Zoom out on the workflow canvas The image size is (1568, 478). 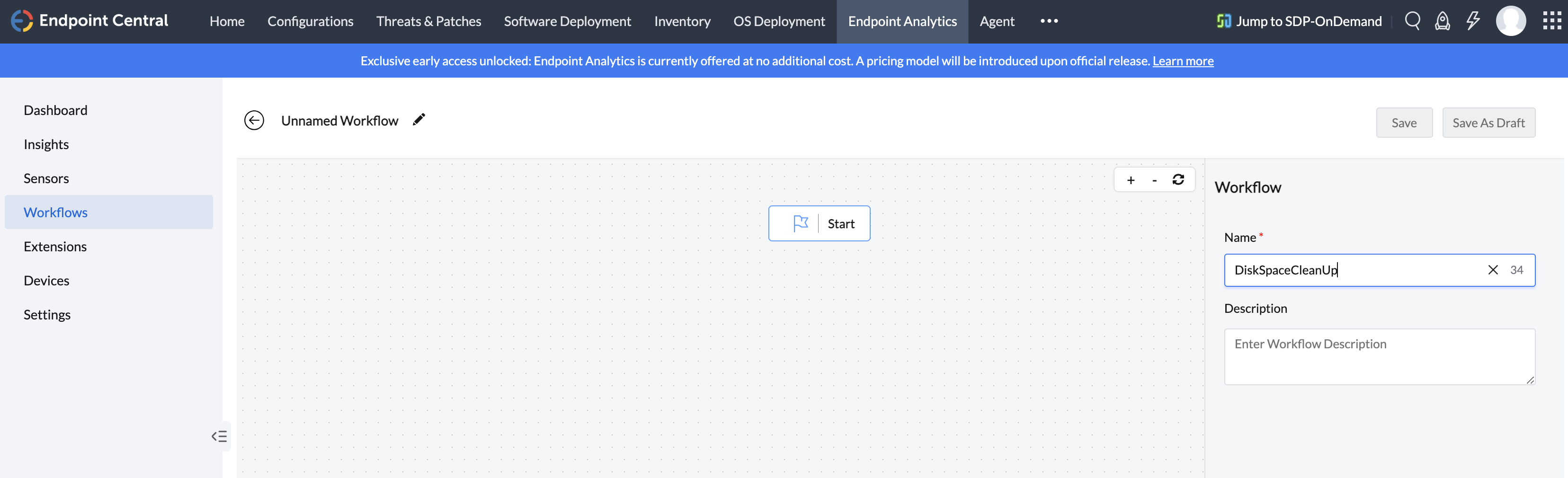coord(1154,180)
